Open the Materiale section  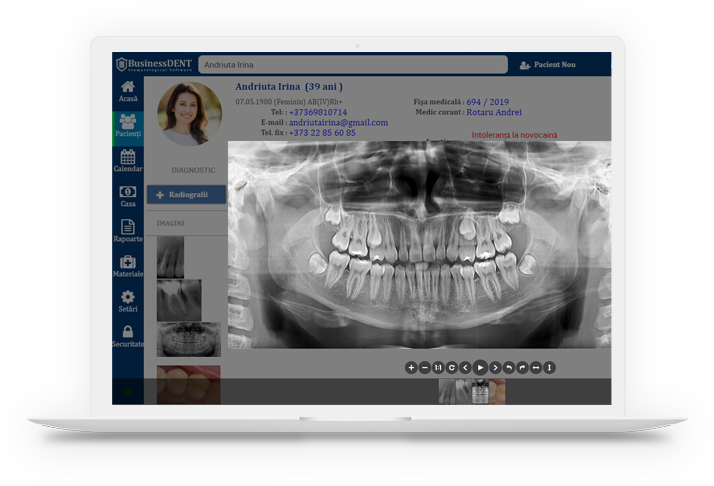tap(128, 266)
